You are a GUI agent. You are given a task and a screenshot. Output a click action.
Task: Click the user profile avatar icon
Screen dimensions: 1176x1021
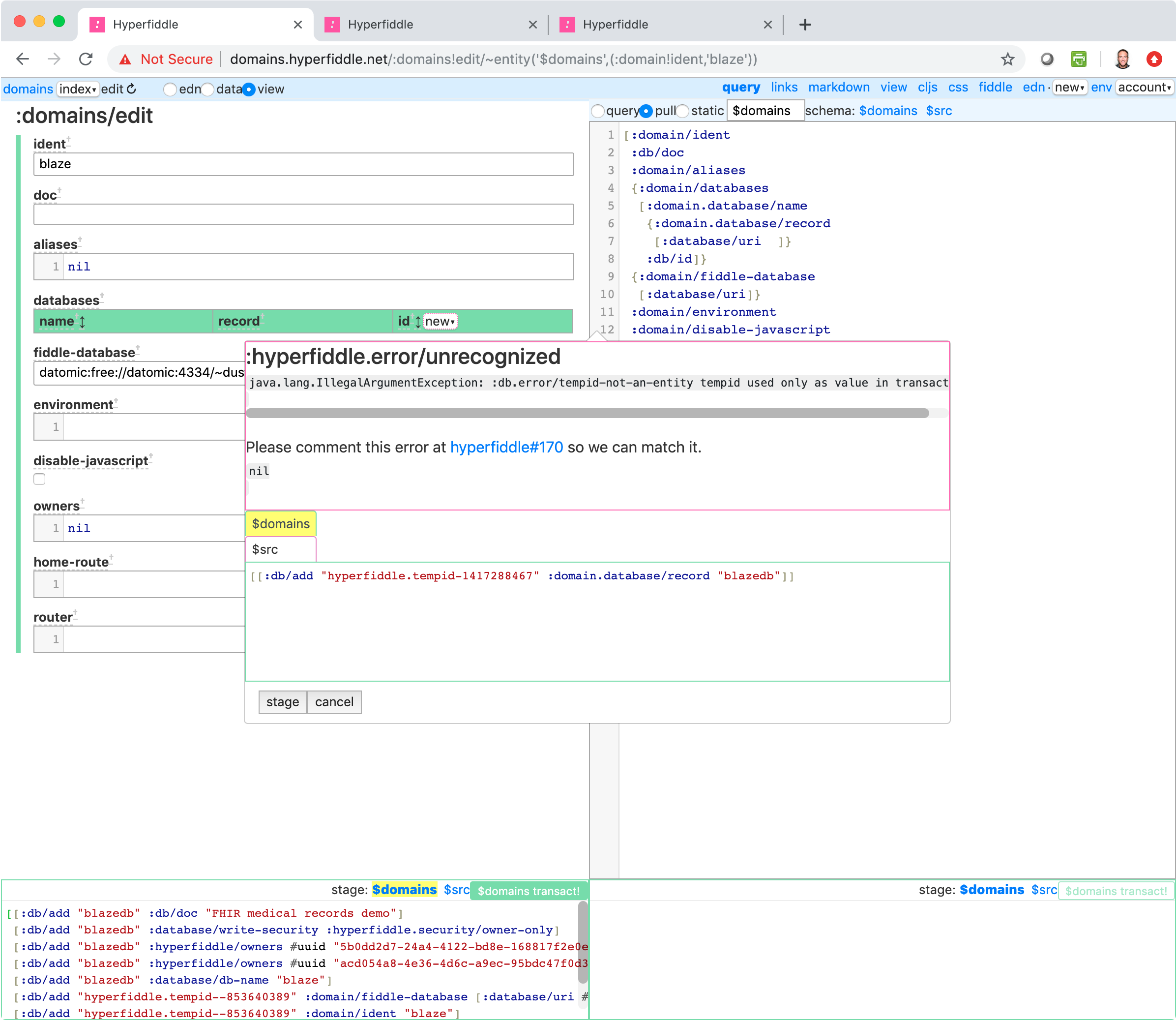click(1122, 59)
